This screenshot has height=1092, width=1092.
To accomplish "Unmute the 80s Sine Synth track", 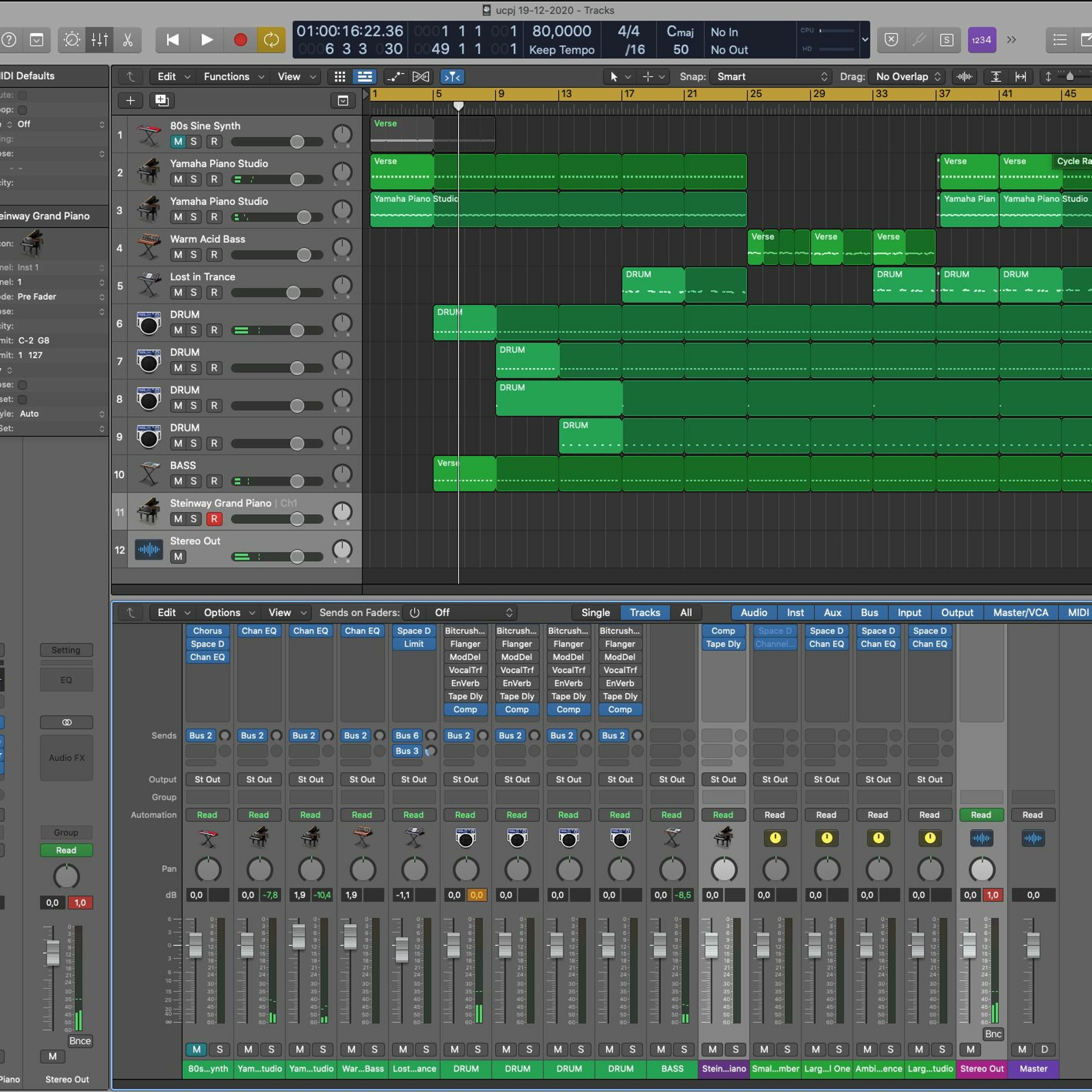I will click(178, 142).
